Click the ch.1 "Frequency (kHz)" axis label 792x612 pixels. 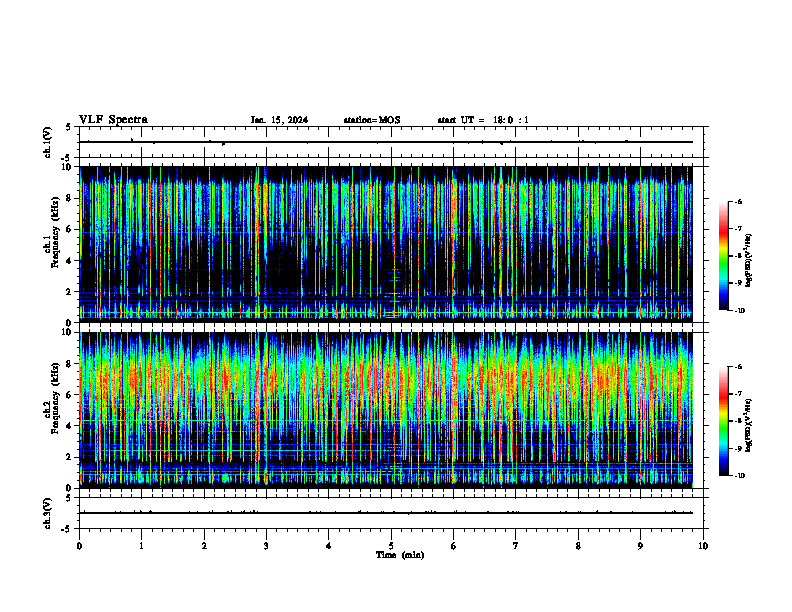55,233
